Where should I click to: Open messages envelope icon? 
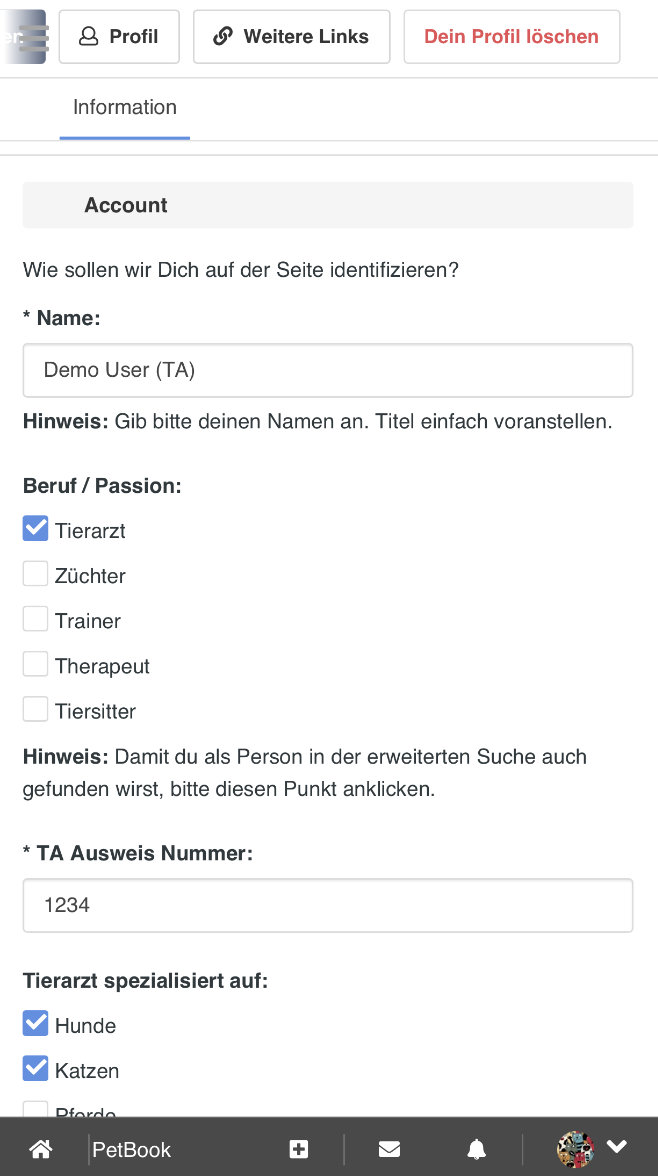coord(389,1148)
